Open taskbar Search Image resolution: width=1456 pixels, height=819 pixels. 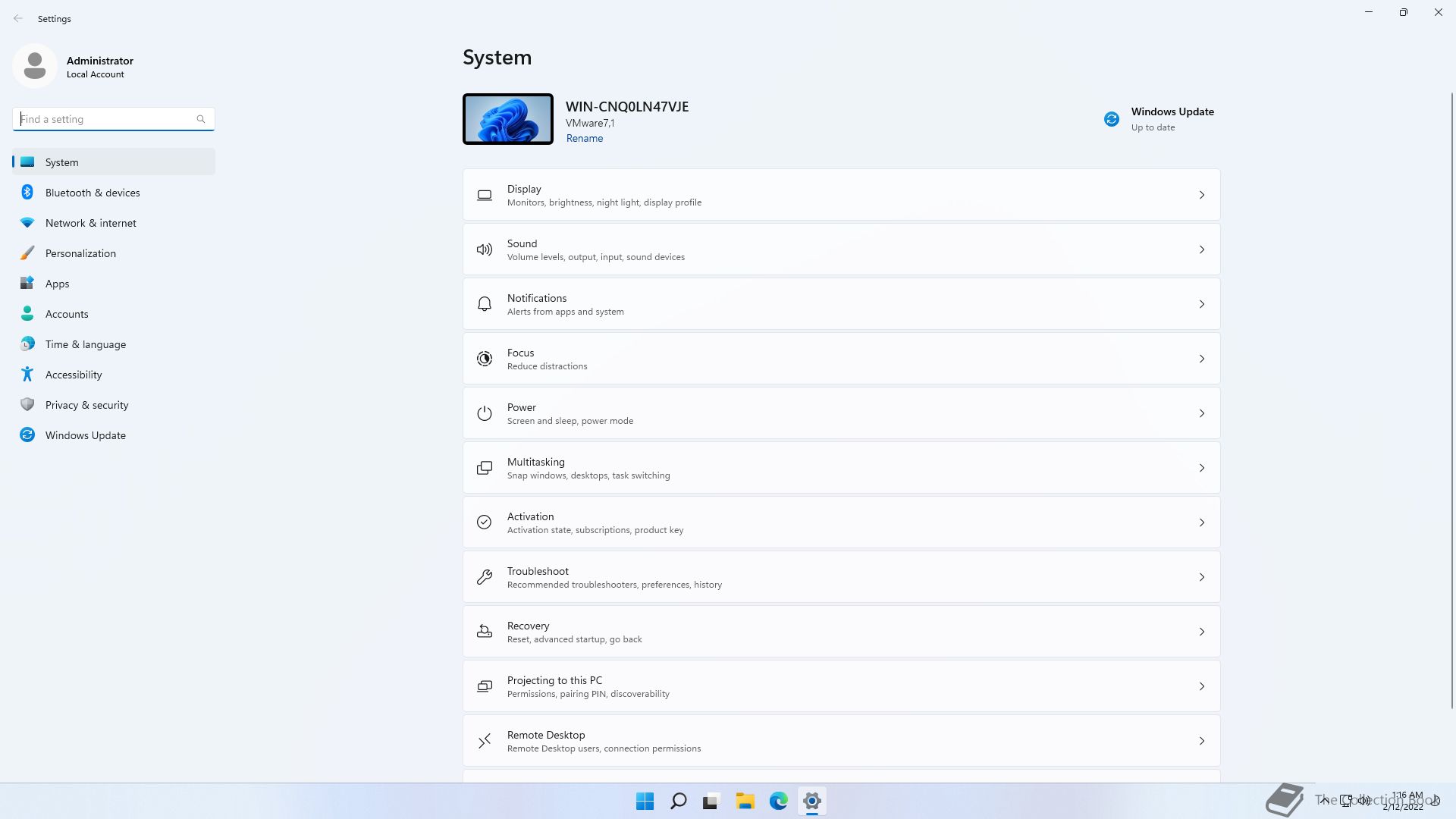(x=679, y=801)
